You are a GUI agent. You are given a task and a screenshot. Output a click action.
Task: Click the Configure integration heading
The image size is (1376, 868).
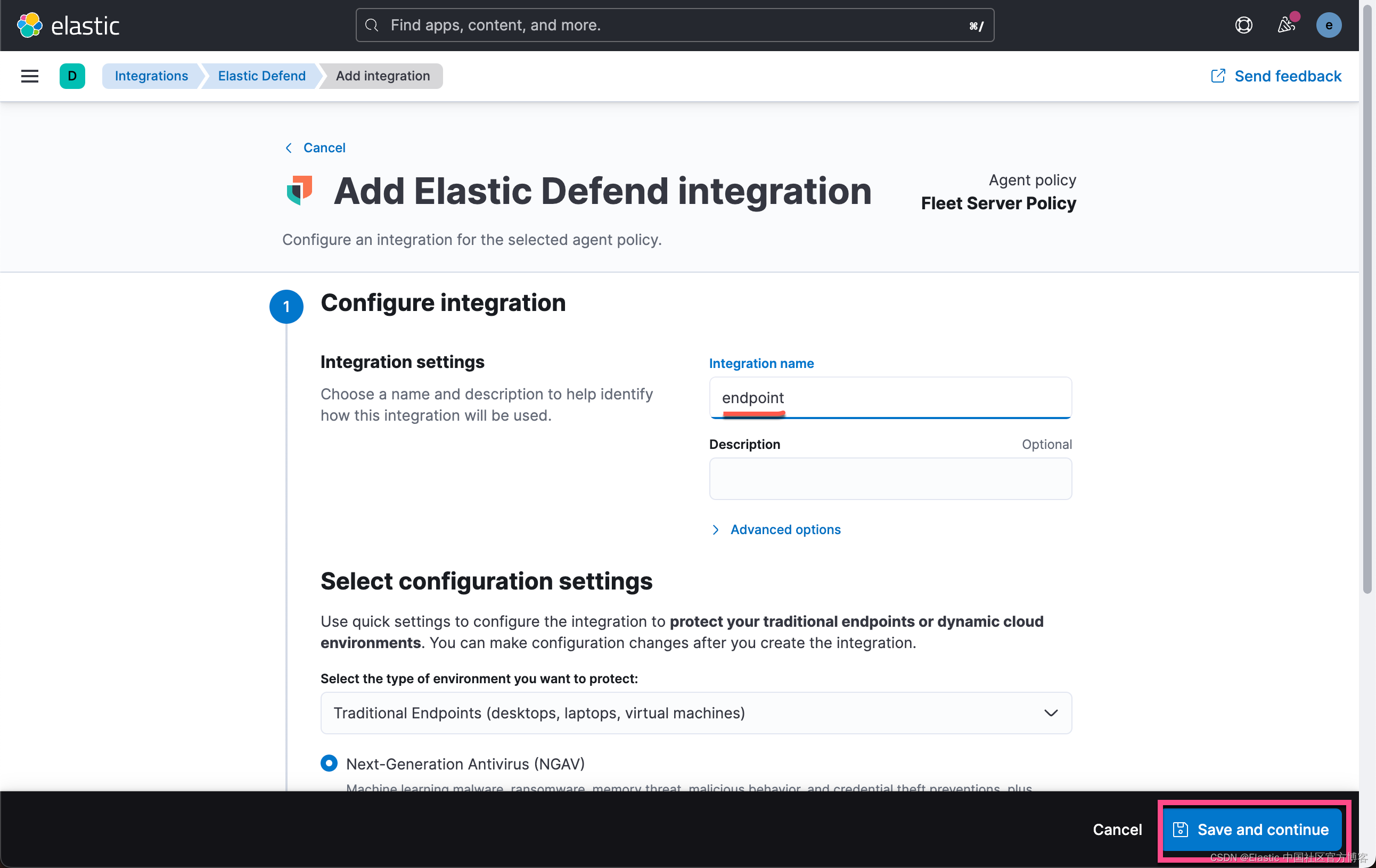click(x=443, y=303)
